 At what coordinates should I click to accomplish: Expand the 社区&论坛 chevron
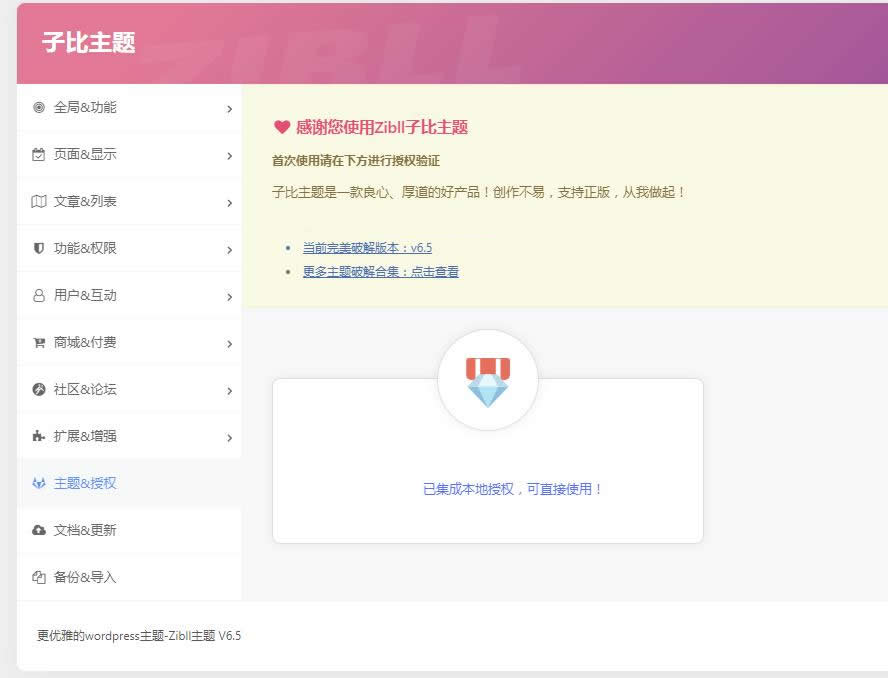tap(229, 391)
